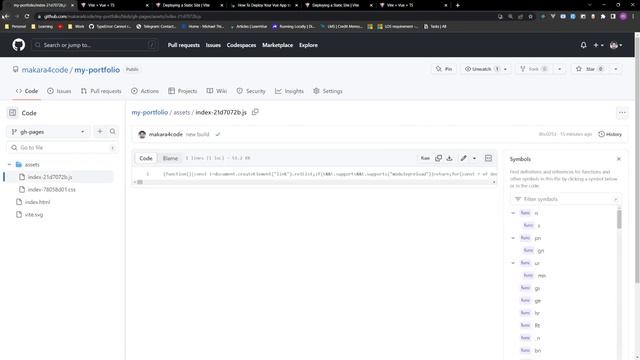Switch to the Actions tab
The image size is (640, 360).
[x=145, y=91]
